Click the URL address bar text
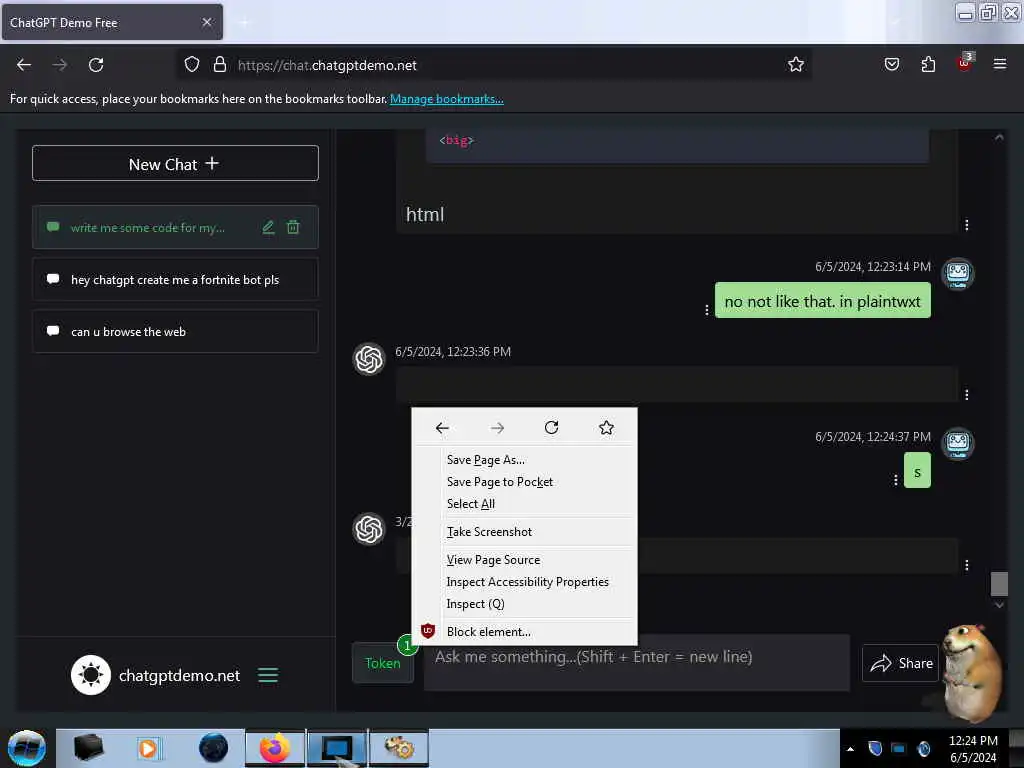The height and width of the screenshot is (768, 1024). tap(327, 65)
